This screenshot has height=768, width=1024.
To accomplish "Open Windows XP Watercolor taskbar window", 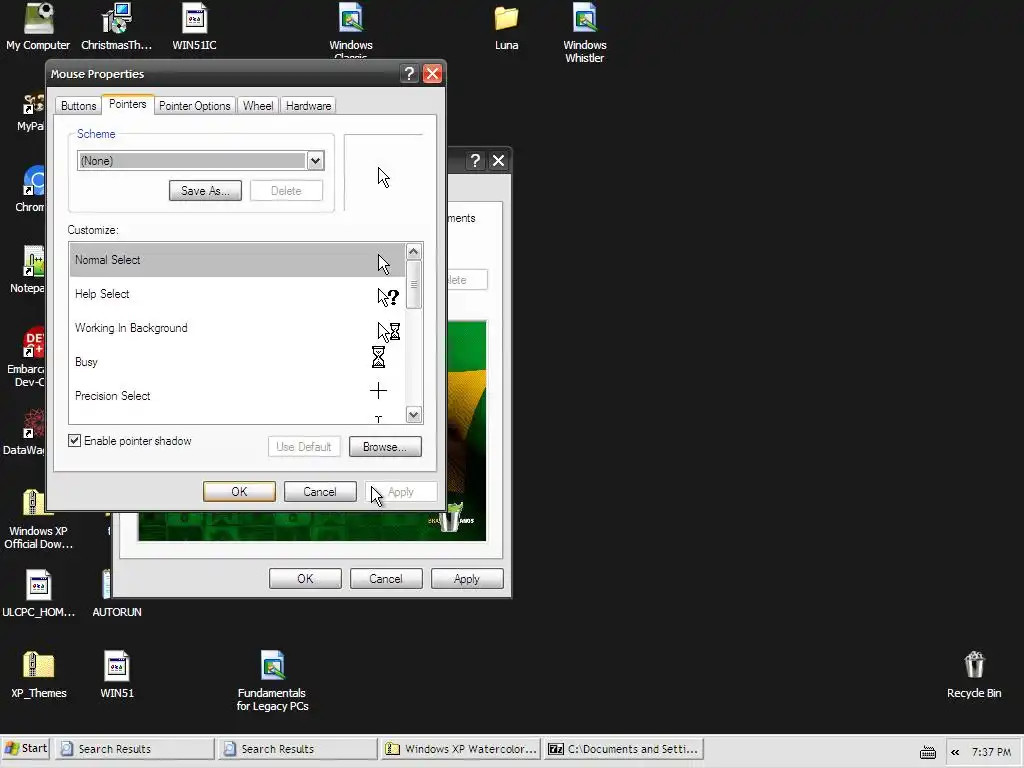I will [x=461, y=749].
